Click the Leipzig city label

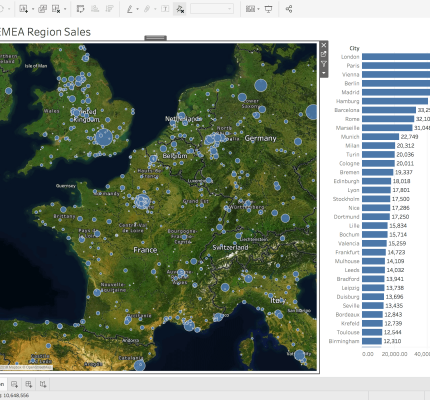351,288
